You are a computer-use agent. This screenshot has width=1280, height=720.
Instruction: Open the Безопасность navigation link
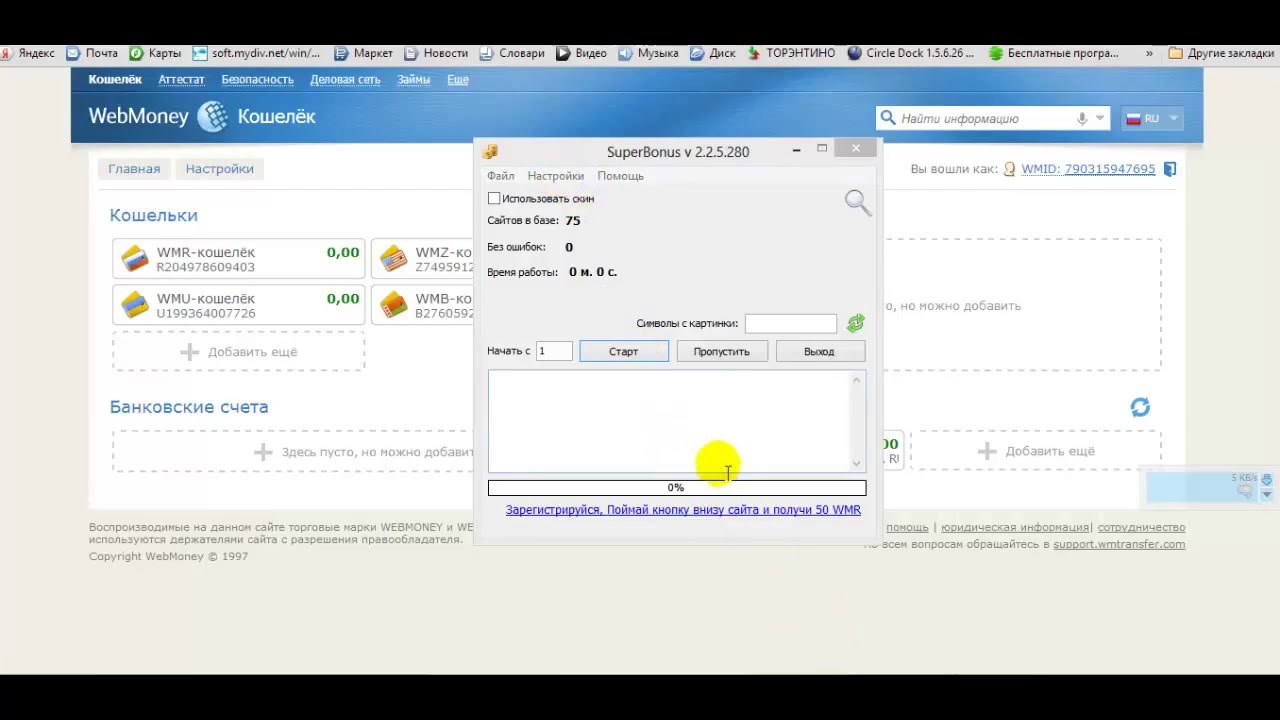[x=257, y=79]
